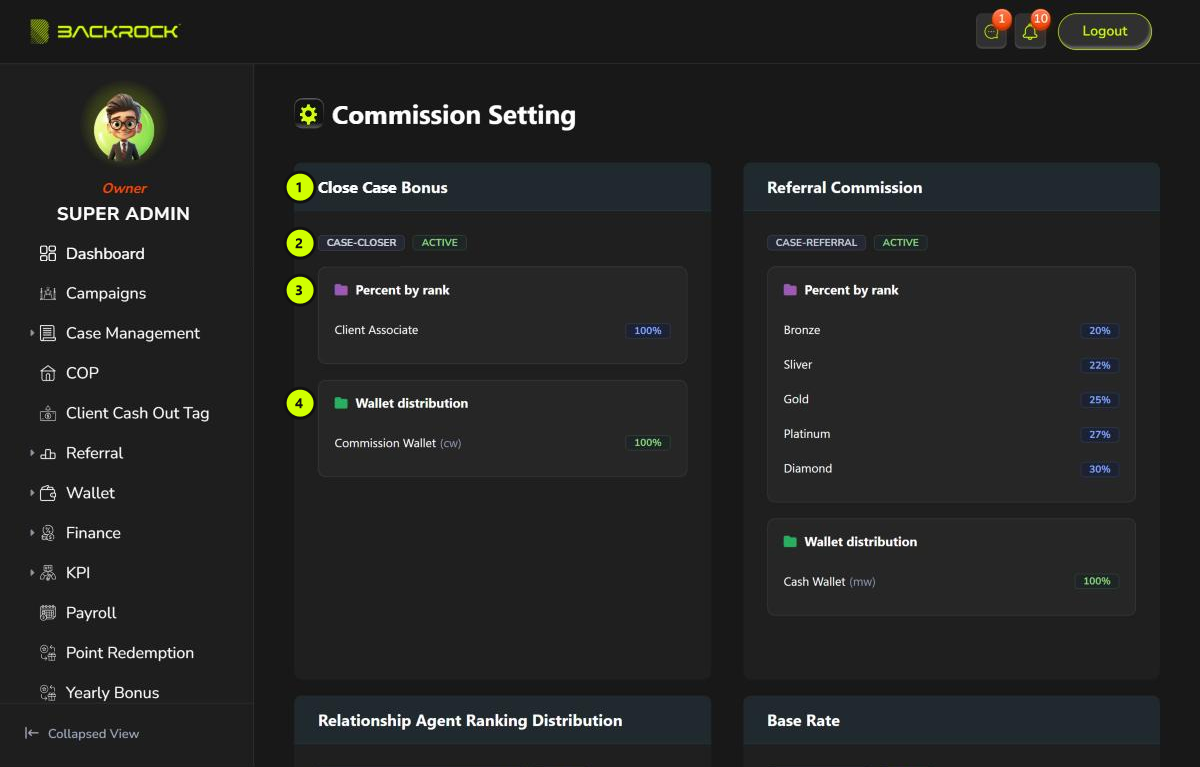Click the purple folder icon under Close Case Bonus

pyautogui.click(x=341, y=290)
